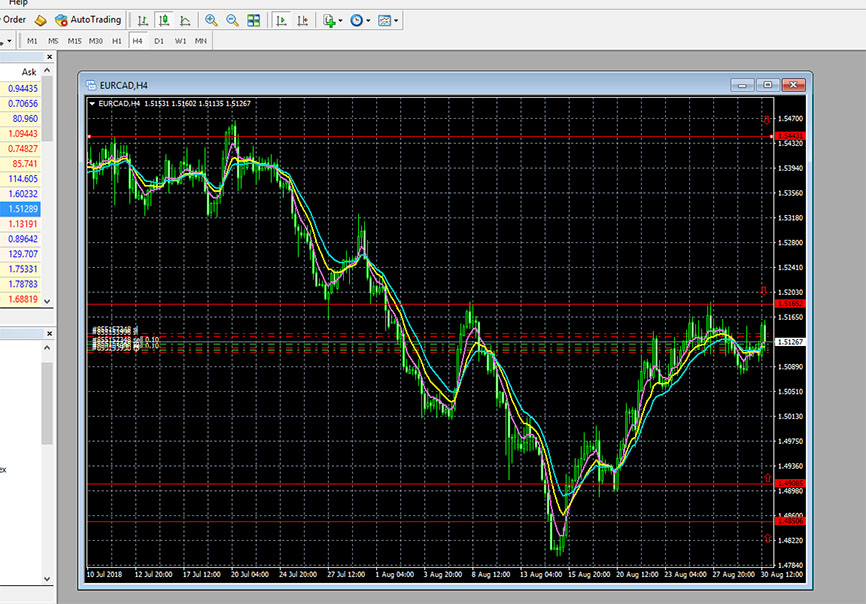The width and height of the screenshot is (866, 604).
Task: Toggle chart auto scroll
Action: 281,19
